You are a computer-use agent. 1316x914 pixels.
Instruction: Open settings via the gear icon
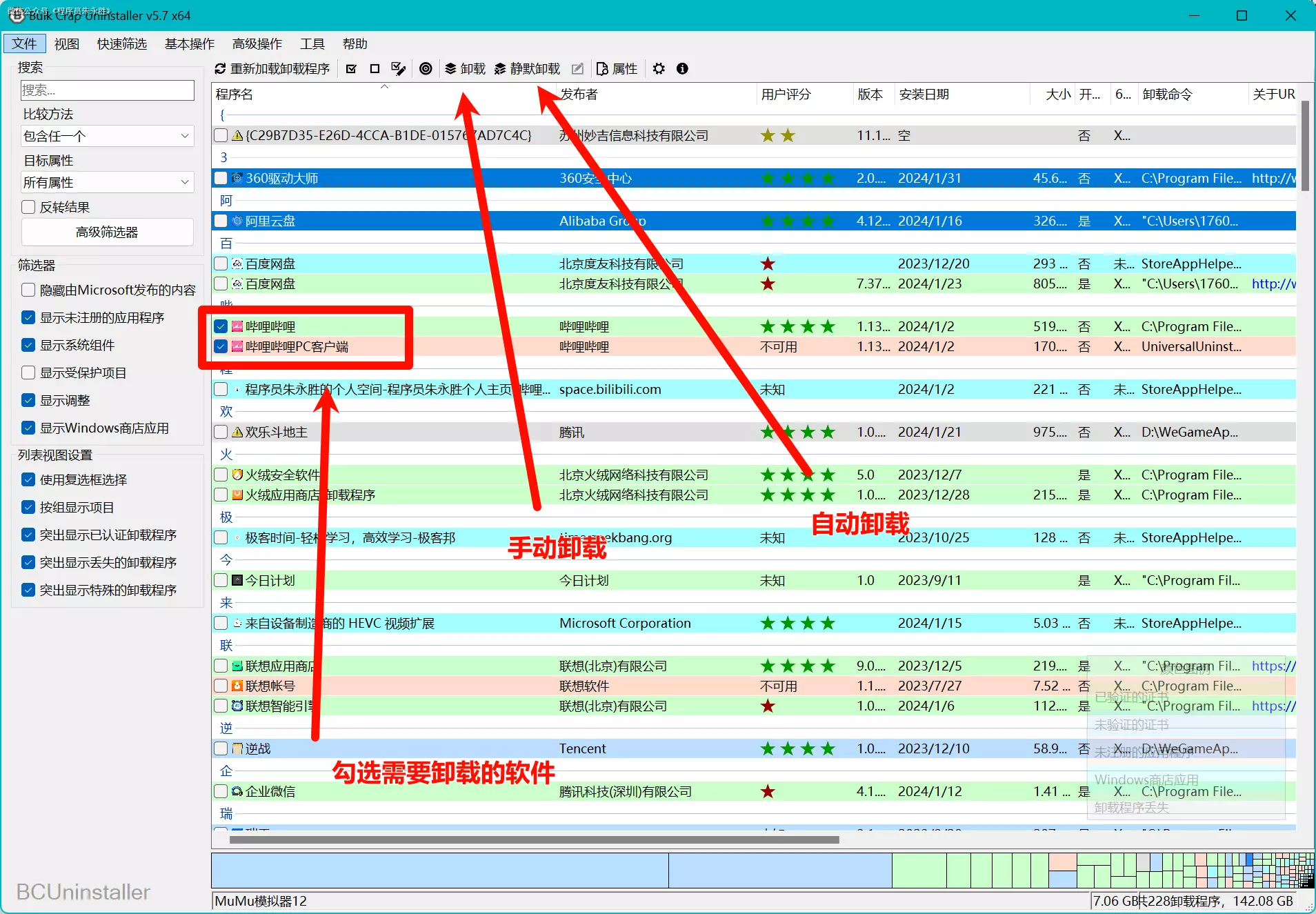pos(659,69)
